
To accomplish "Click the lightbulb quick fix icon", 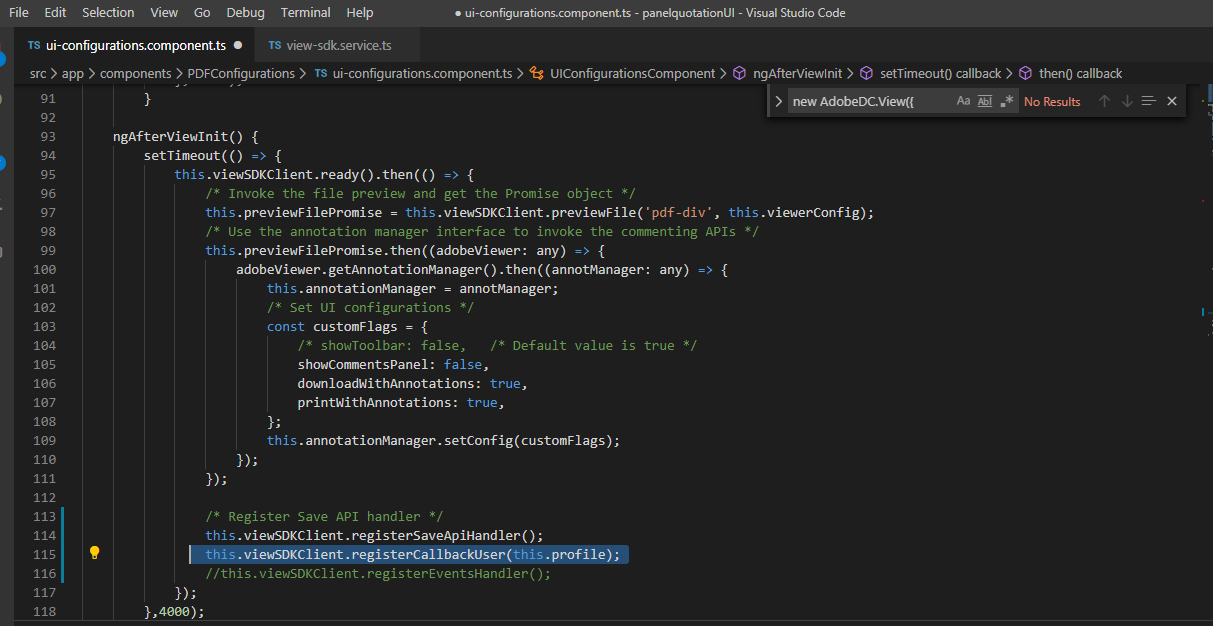I will point(94,551).
